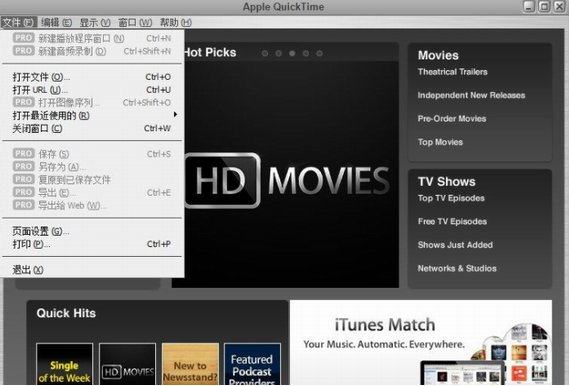Open the 帮助 (H) menu
Screen dimensions: 569x386
click(176, 22)
